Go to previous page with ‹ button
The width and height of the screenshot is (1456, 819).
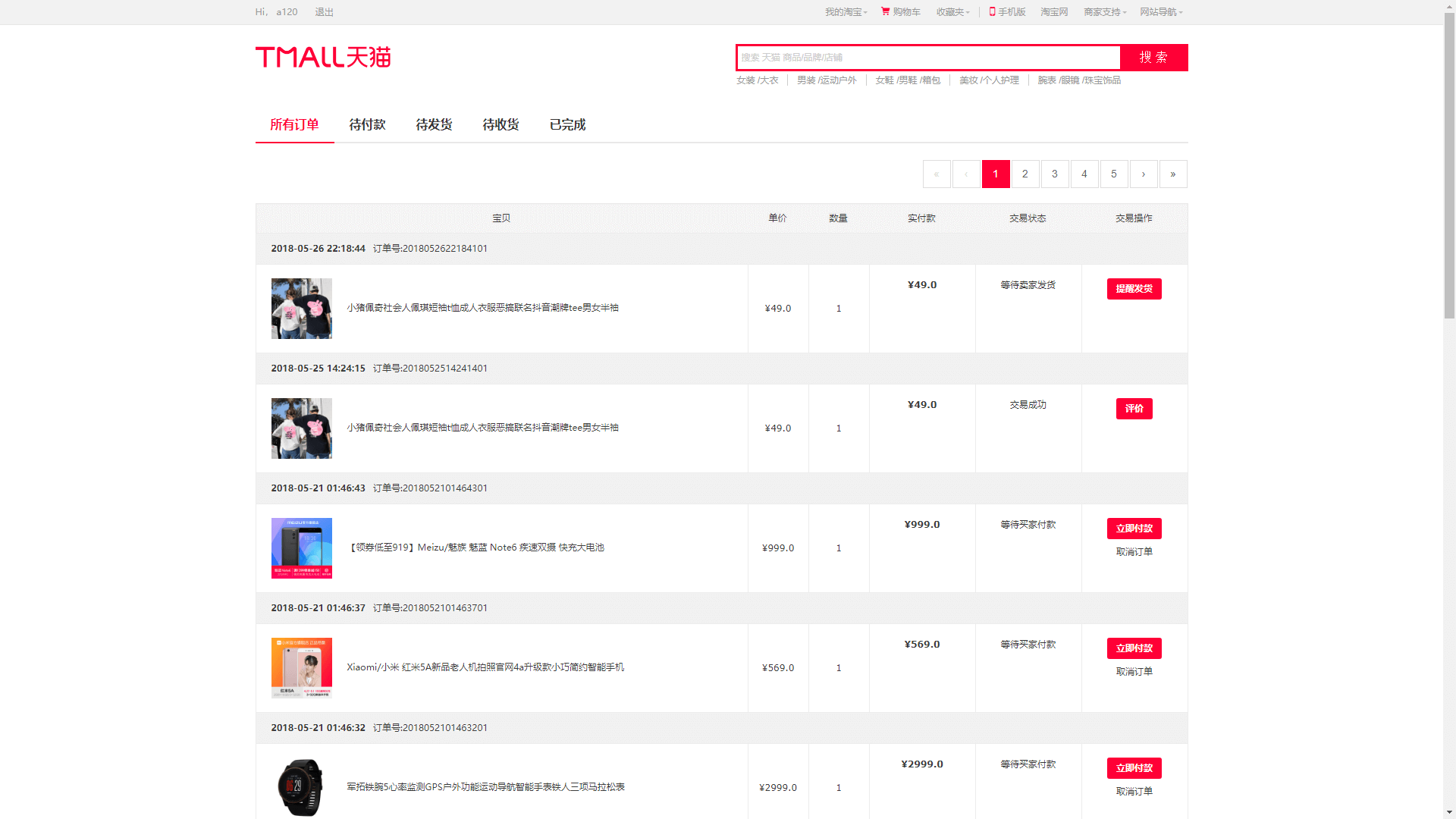[x=966, y=174]
